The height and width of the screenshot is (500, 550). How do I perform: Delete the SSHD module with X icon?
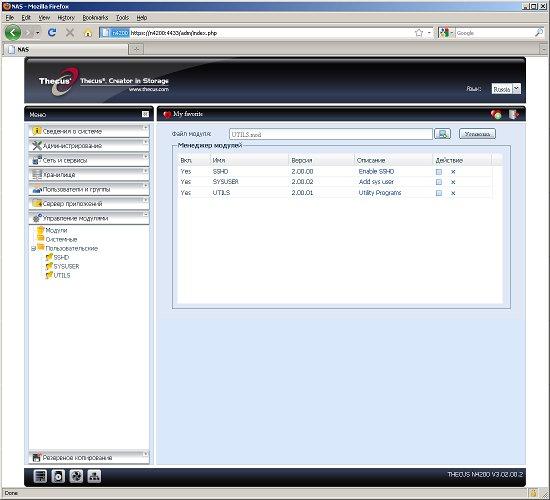(x=453, y=172)
